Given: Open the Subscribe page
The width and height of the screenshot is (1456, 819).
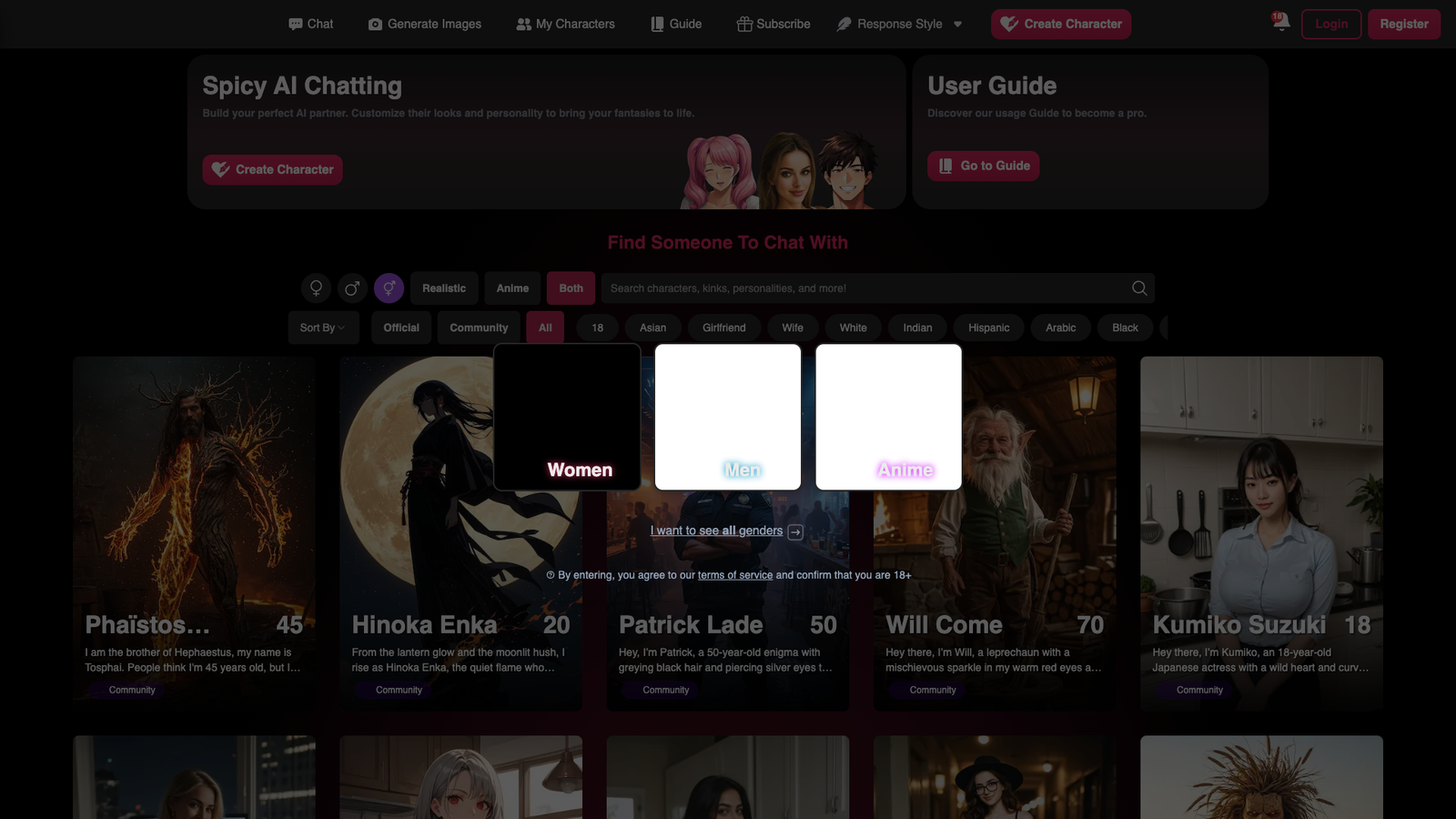Looking at the screenshot, I should pyautogui.click(x=773, y=25).
